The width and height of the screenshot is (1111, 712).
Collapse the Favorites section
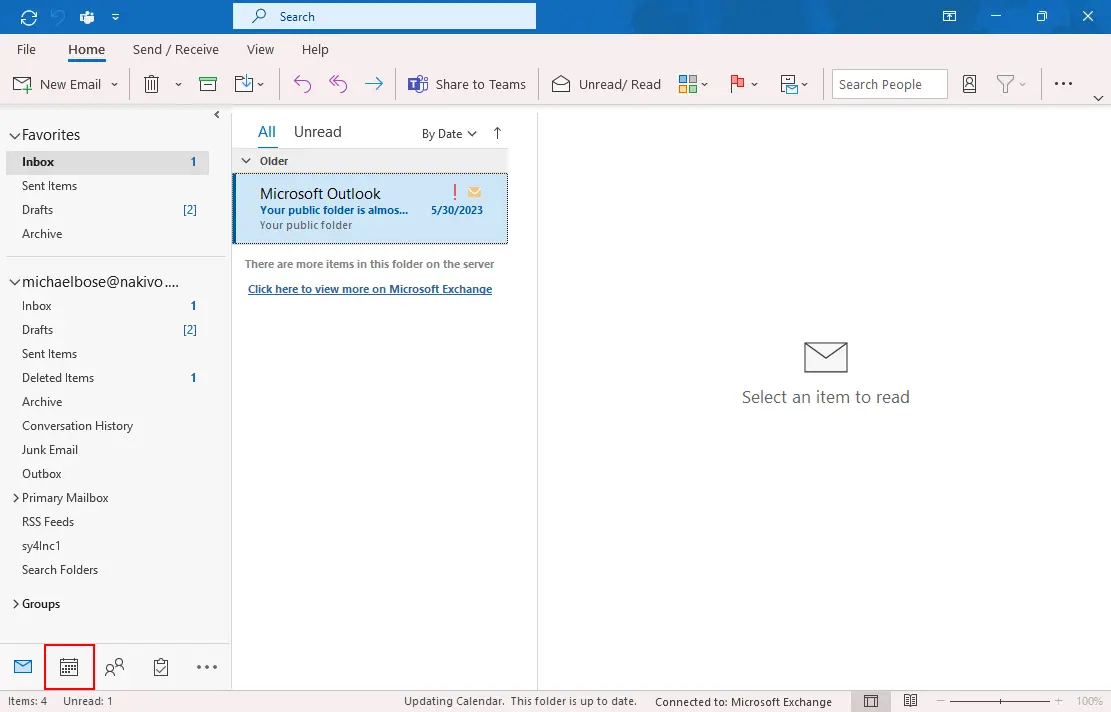[x=14, y=135]
